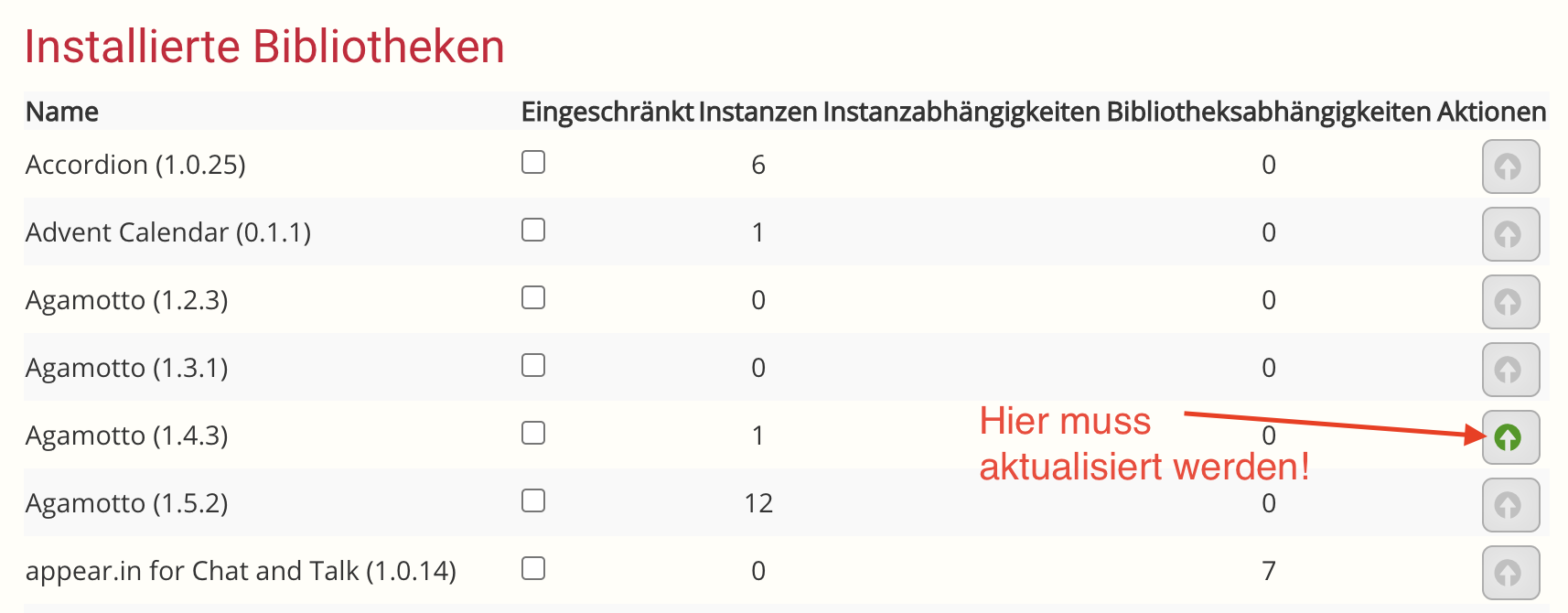
Task: Tick the restricted checkbox for Agamotto (1.3.1)
Action: 533,365
